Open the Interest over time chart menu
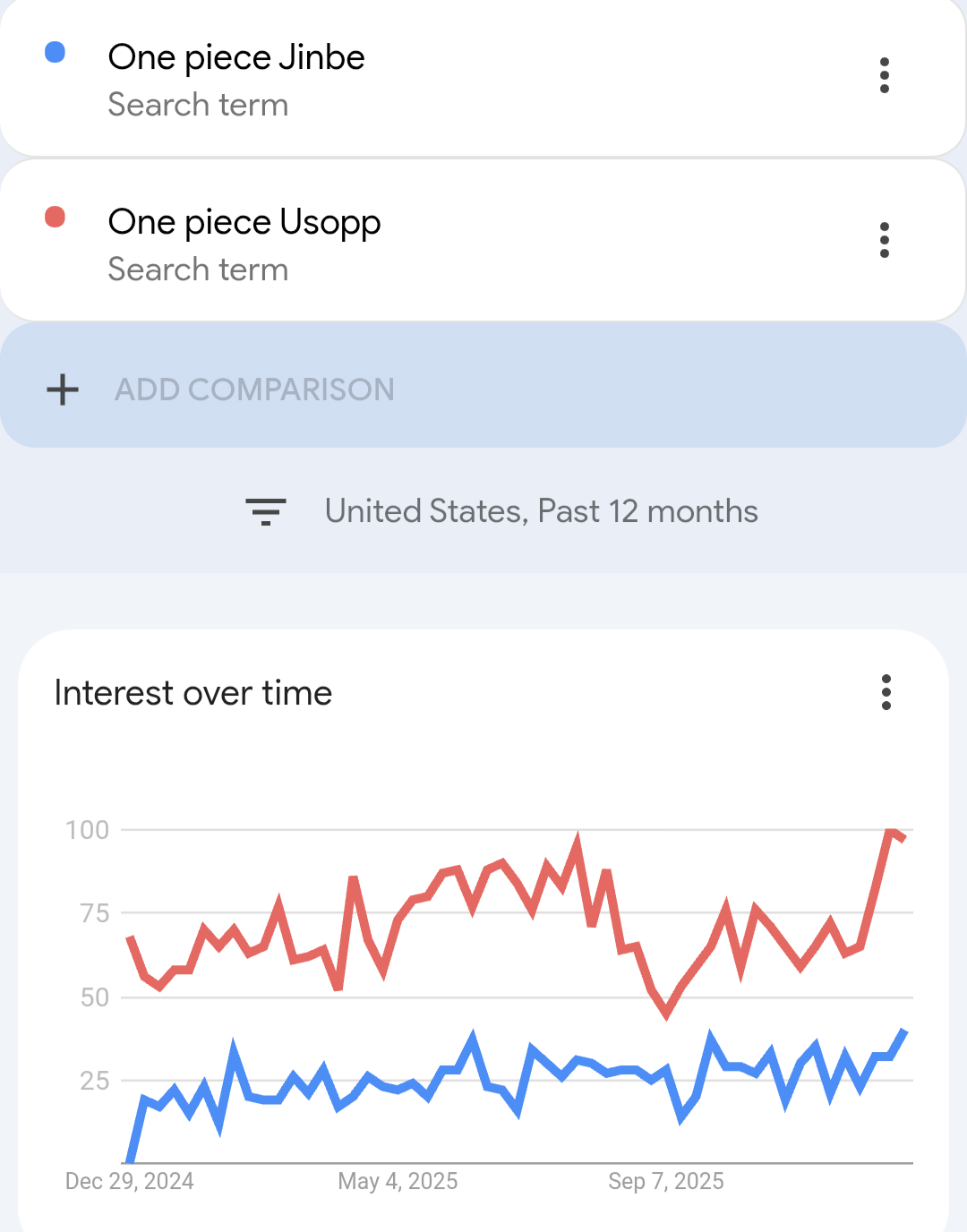967x1232 pixels. tap(886, 692)
